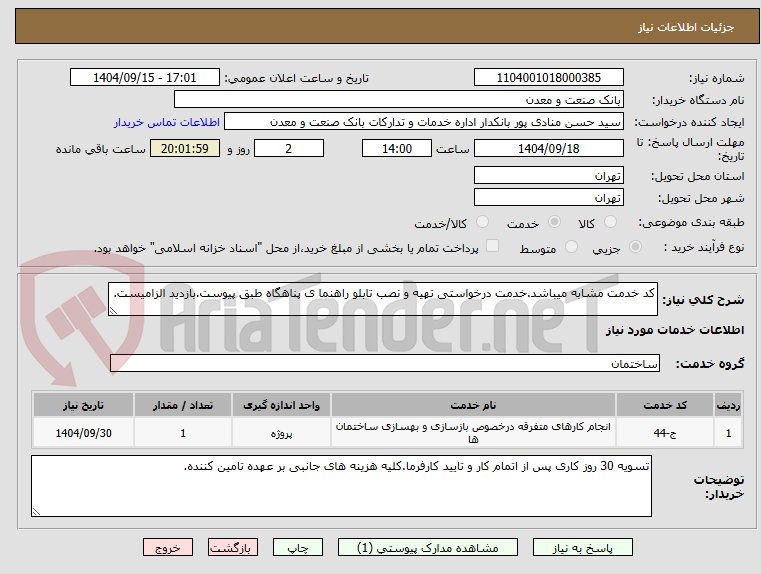Click the announcement date field 1404/09/15 - 17:01
This screenshot has width=761, height=574.
coord(145,78)
